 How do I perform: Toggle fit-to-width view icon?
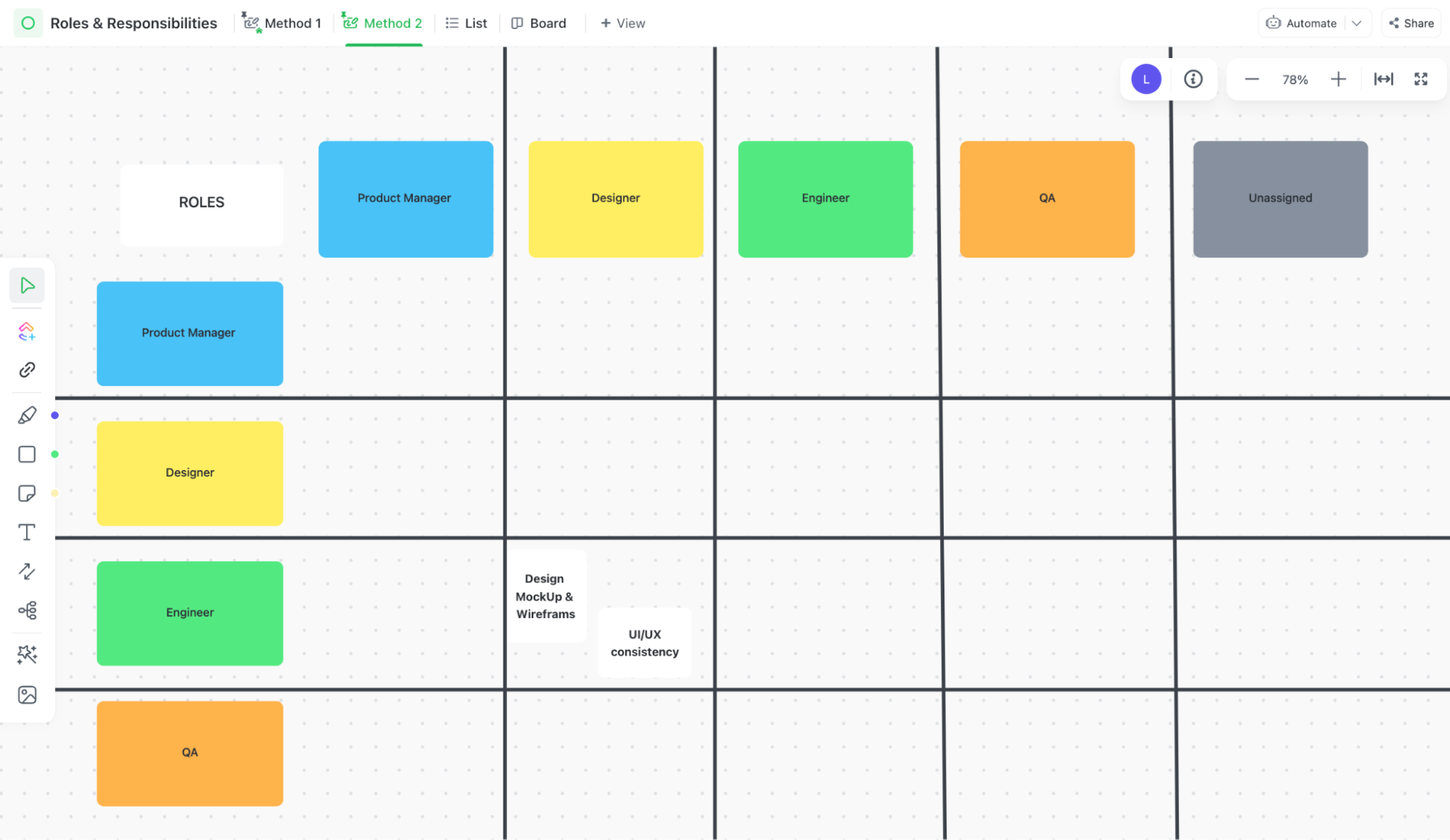1383,79
